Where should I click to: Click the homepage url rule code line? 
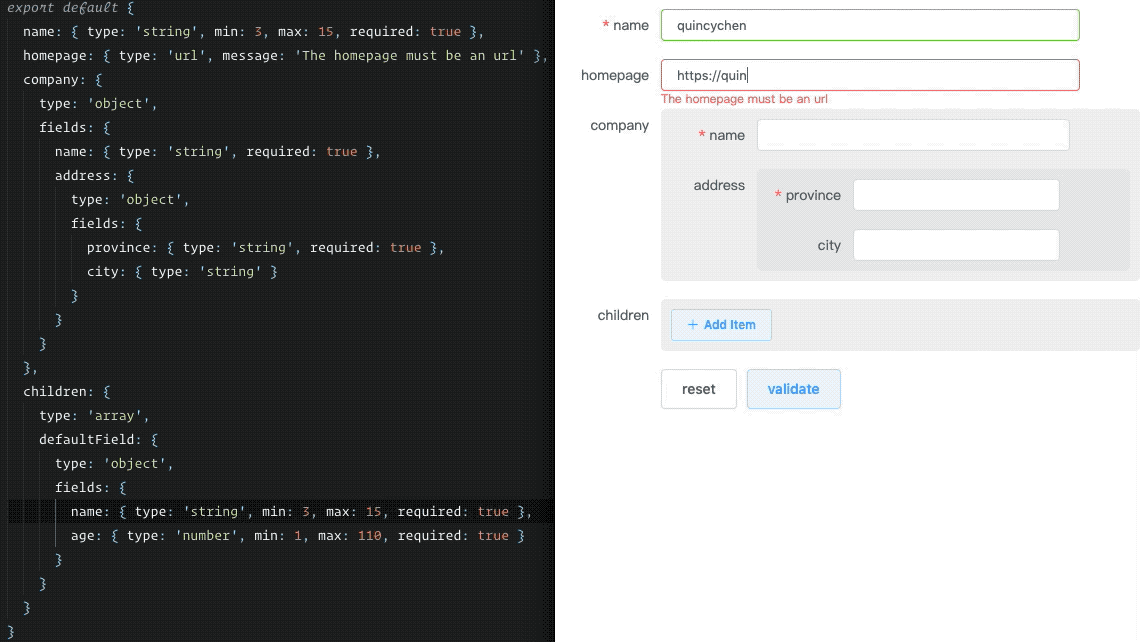(x=285, y=55)
